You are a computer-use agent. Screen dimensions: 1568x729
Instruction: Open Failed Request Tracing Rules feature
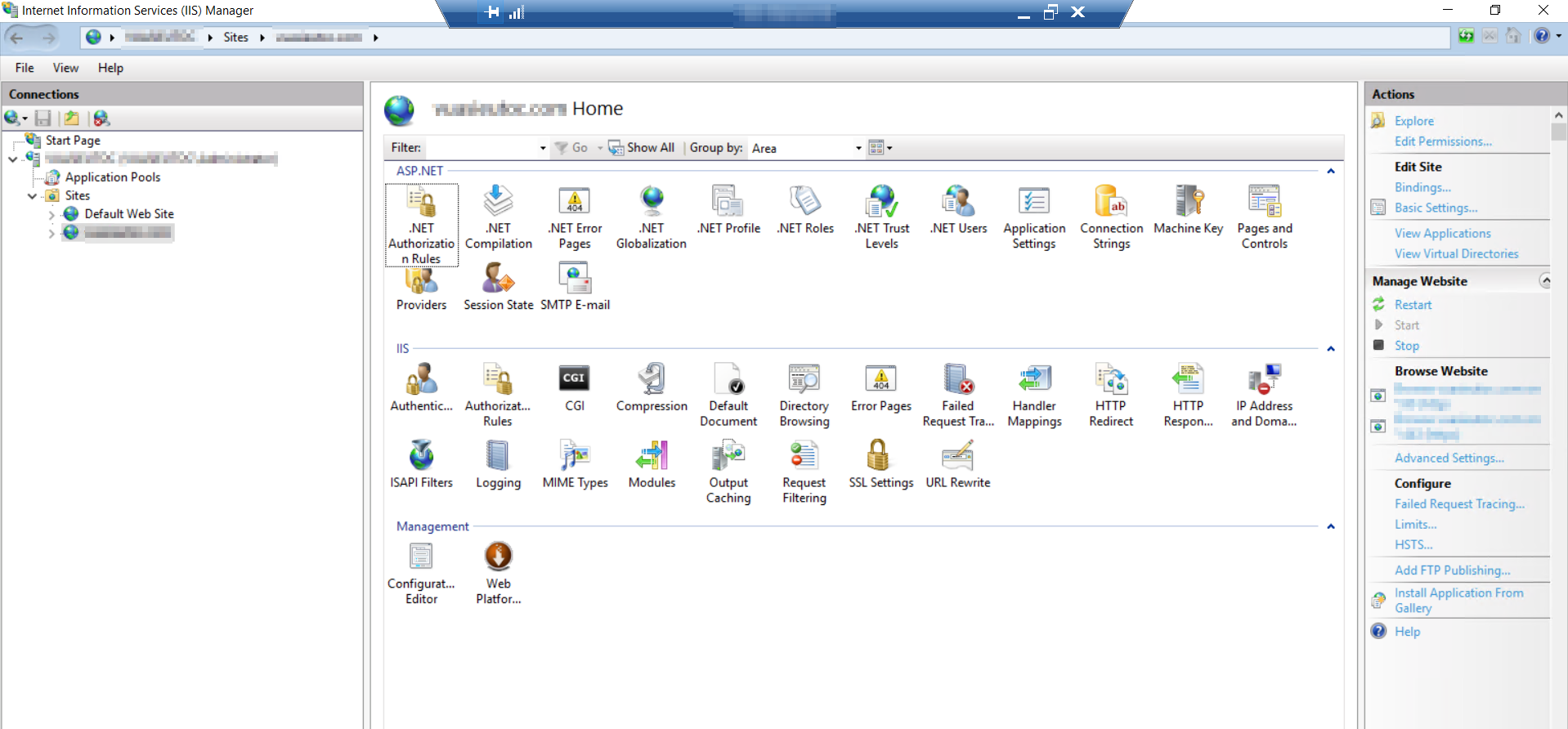click(958, 396)
